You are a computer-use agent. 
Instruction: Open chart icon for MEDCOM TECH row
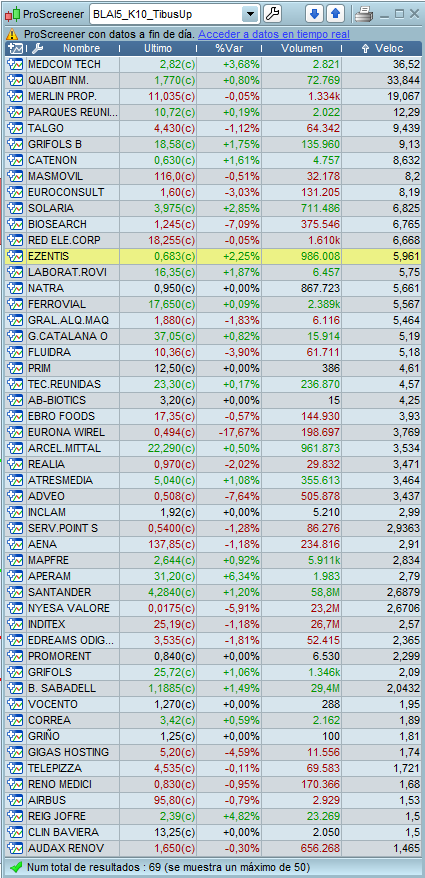tap(14, 64)
